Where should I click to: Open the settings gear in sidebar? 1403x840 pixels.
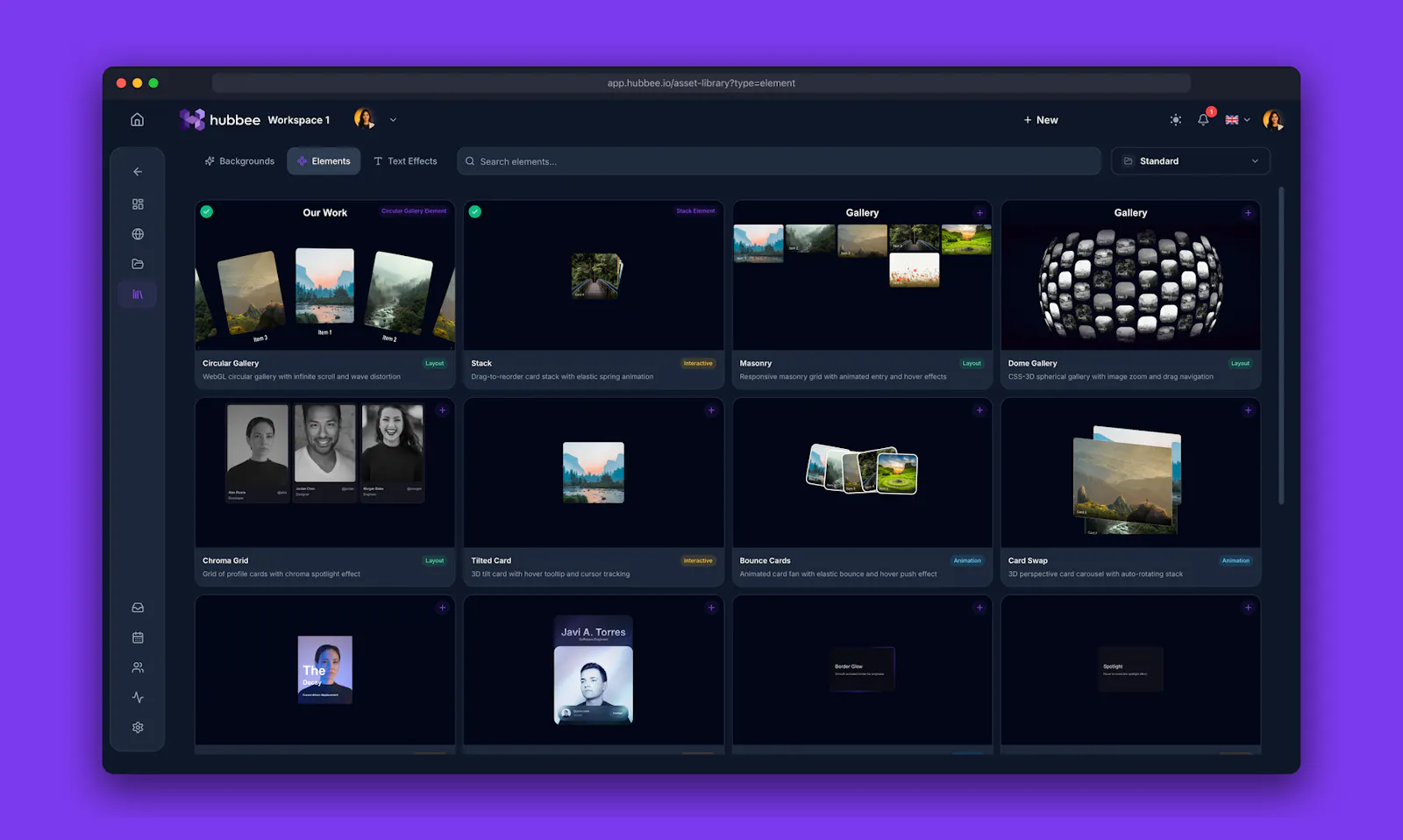pyautogui.click(x=138, y=728)
